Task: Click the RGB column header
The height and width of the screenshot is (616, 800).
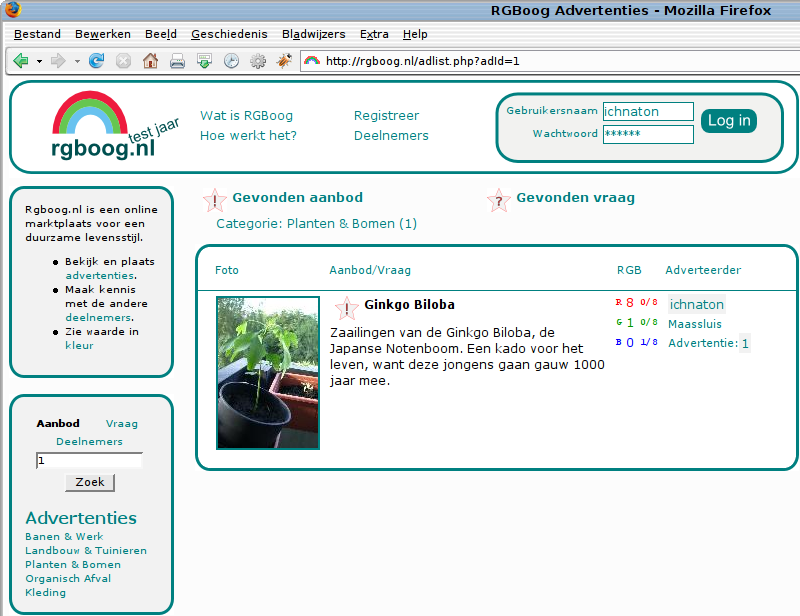Action: pyautogui.click(x=629, y=270)
